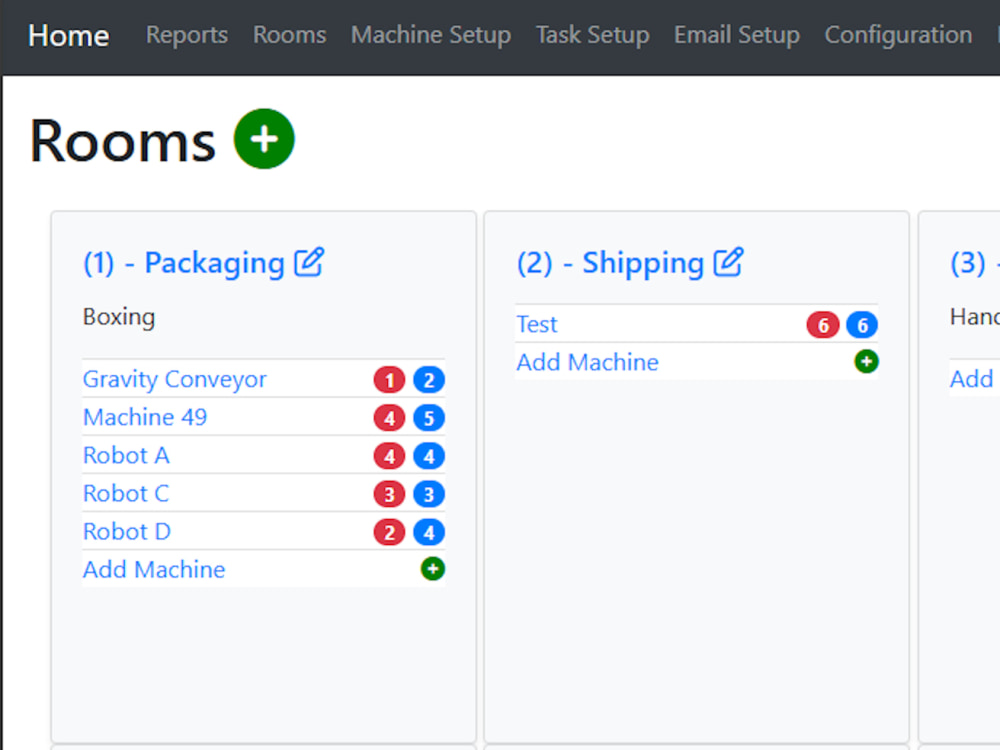Screen dimensions: 1000x750
Task: Navigate to Machine Setup
Action: coord(431,35)
